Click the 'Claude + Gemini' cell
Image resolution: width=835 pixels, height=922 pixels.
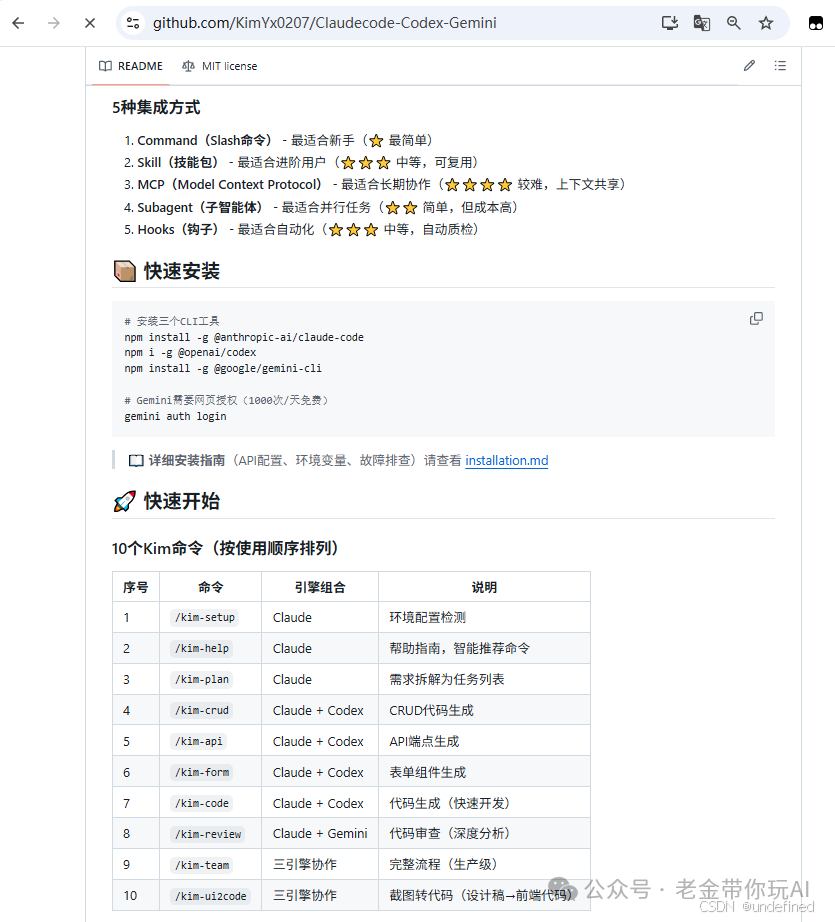pos(320,834)
